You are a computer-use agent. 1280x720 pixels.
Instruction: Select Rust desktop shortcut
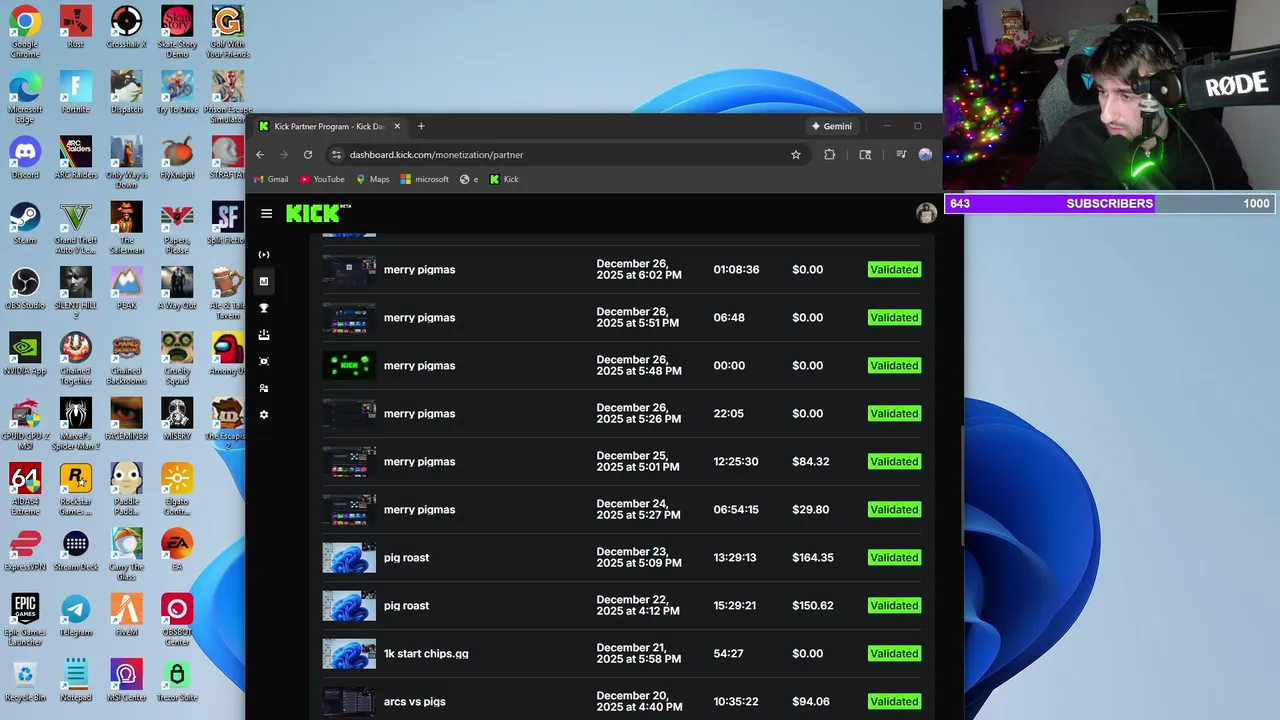[75, 28]
